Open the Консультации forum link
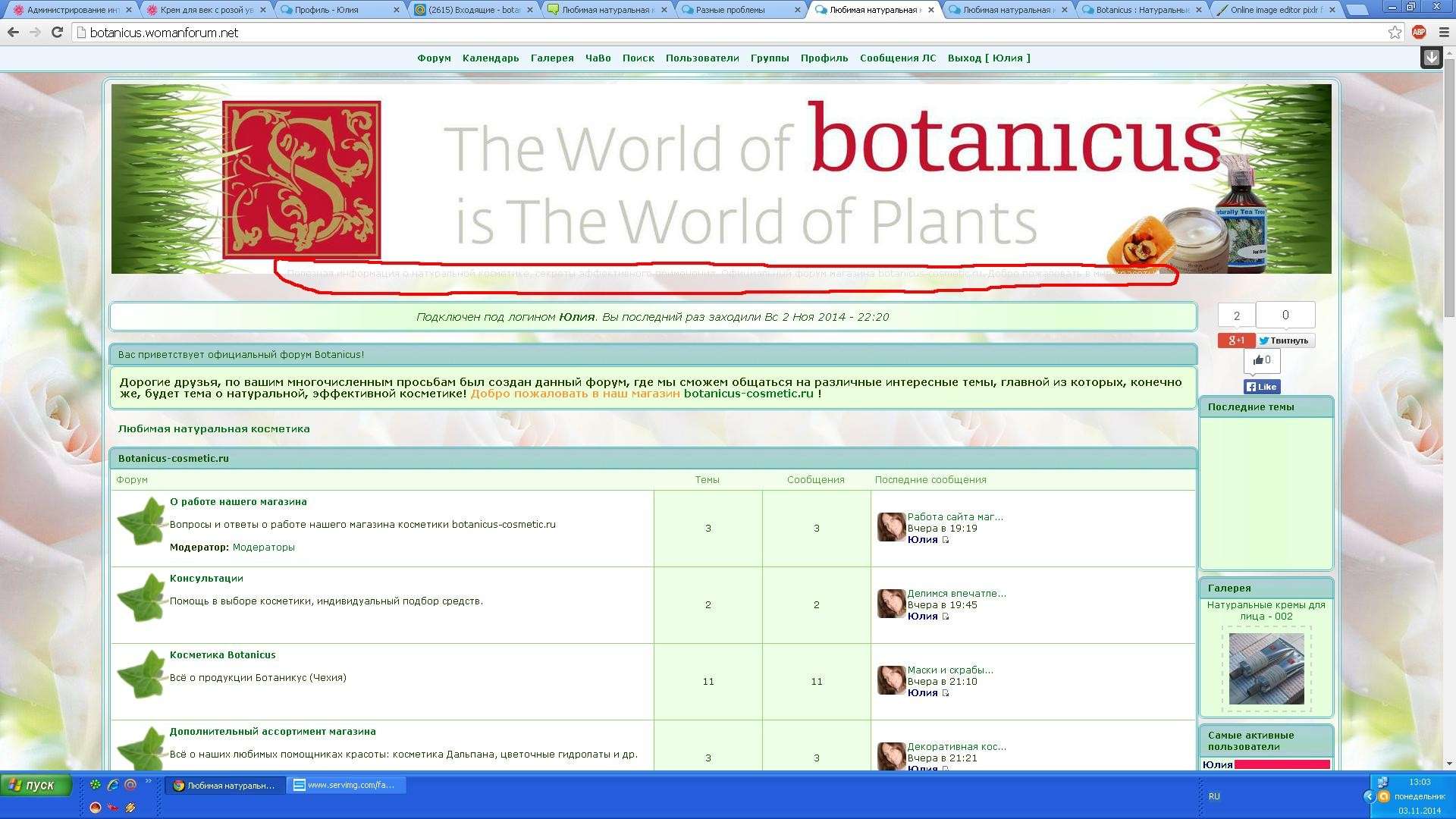The height and width of the screenshot is (819, 1456). click(x=206, y=579)
